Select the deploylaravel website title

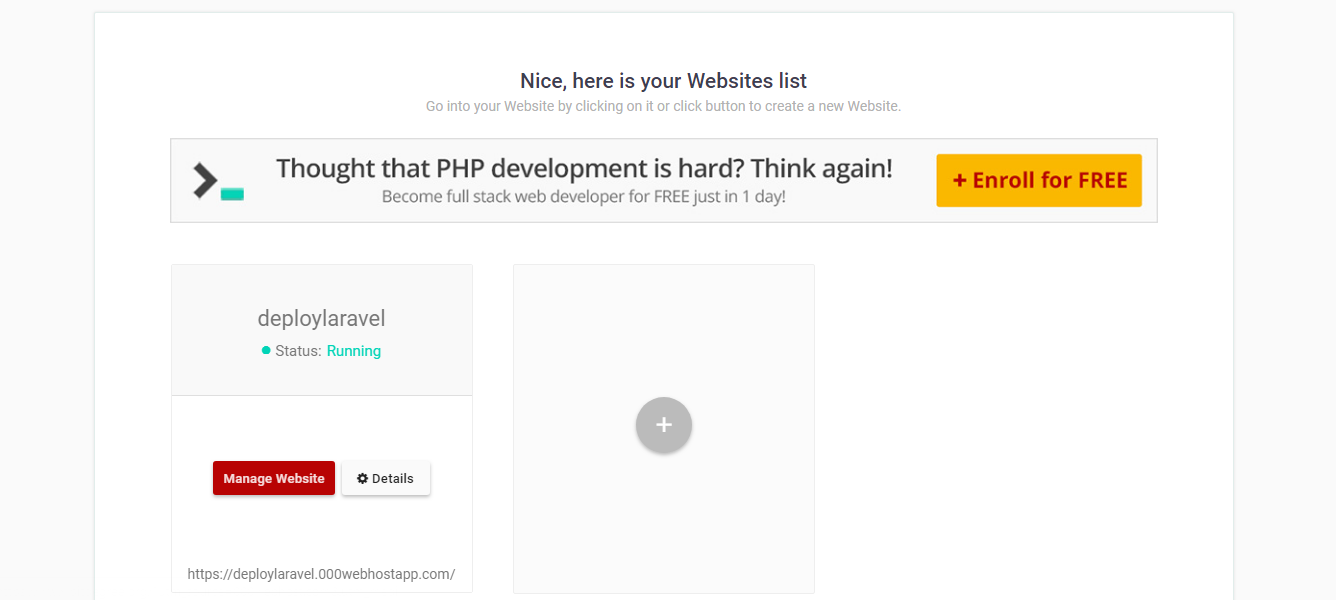pos(321,319)
